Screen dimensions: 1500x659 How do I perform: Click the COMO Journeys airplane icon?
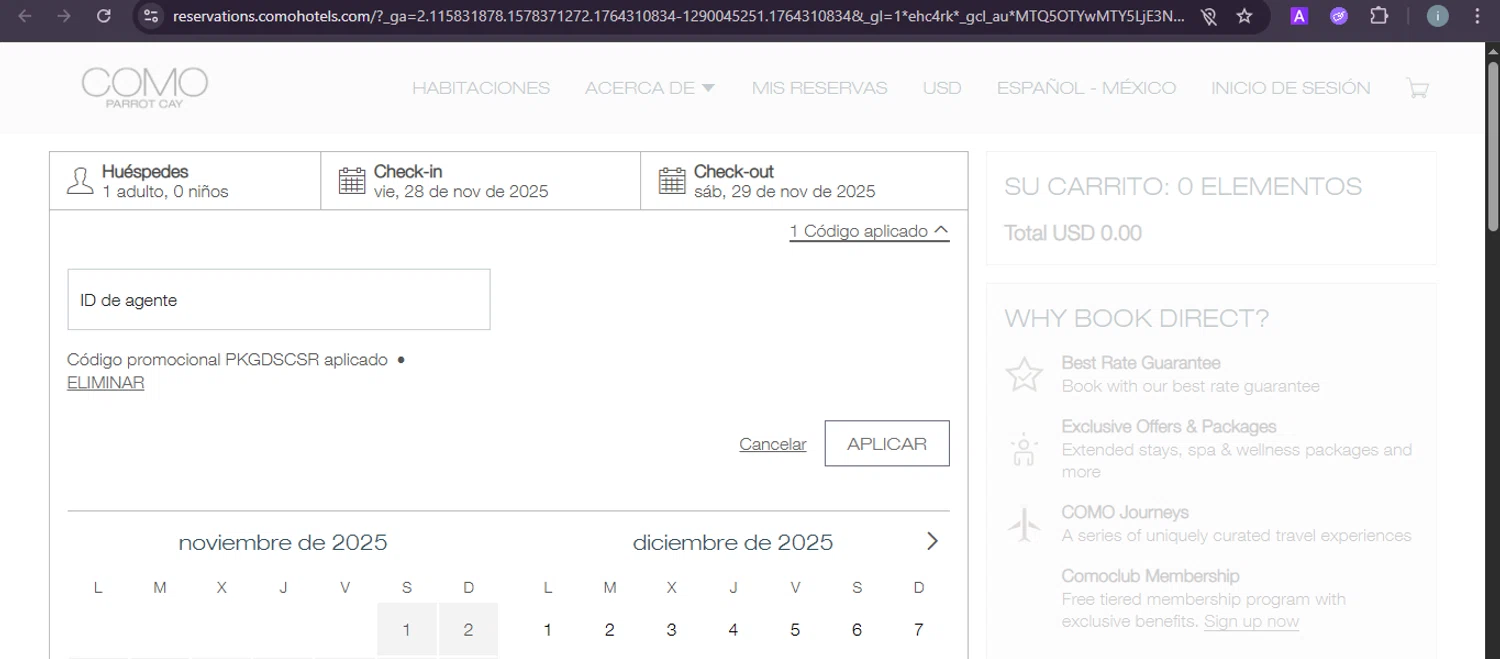pos(1024,524)
